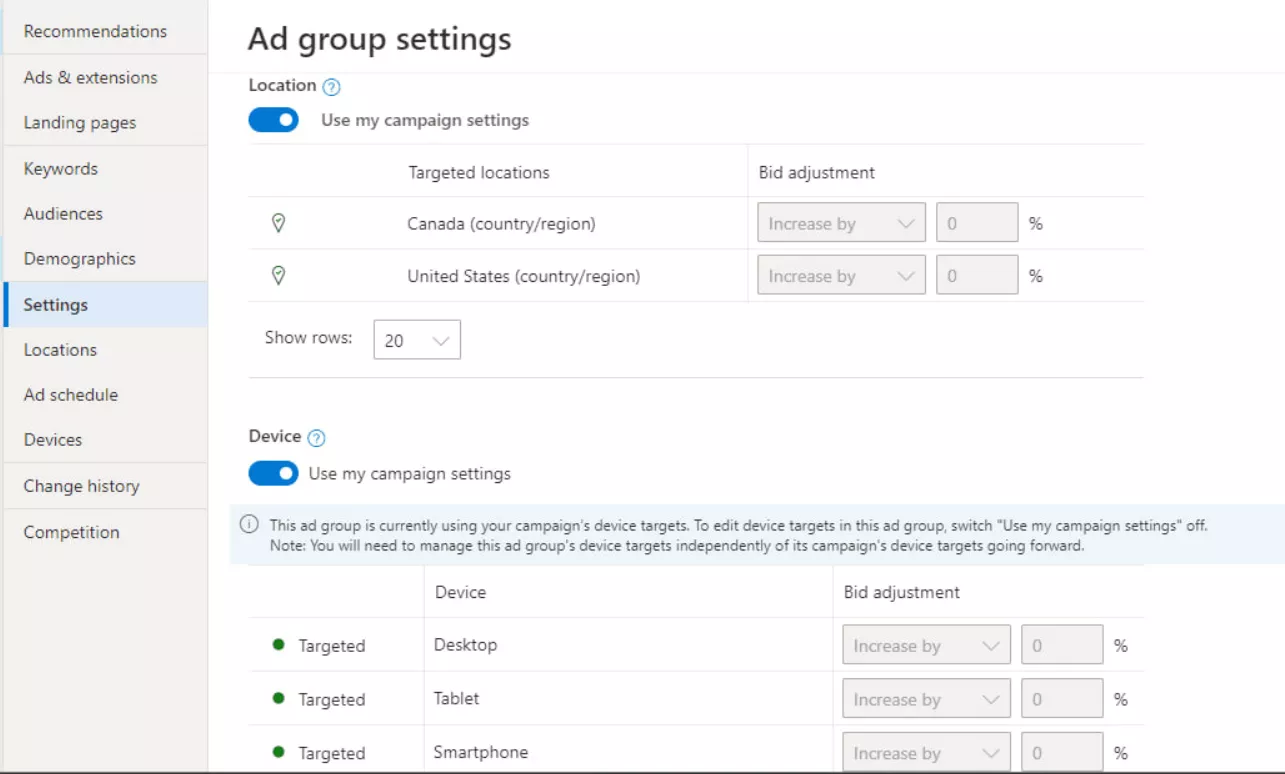This screenshot has height=774, width=1285.
Task: Click the 'Desktop' device row text
Action: coord(465,645)
